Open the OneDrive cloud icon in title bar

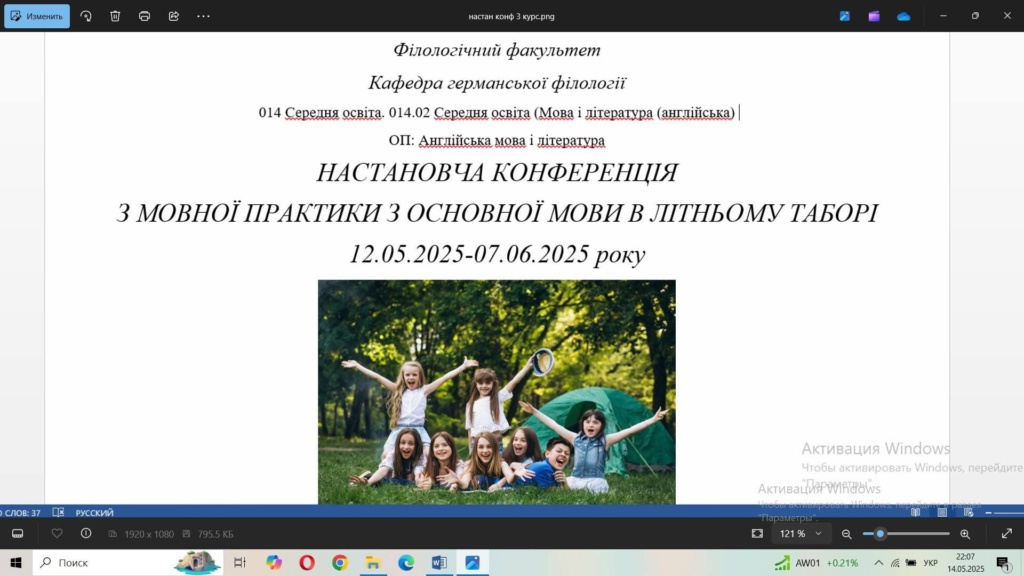(x=903, y=16)
